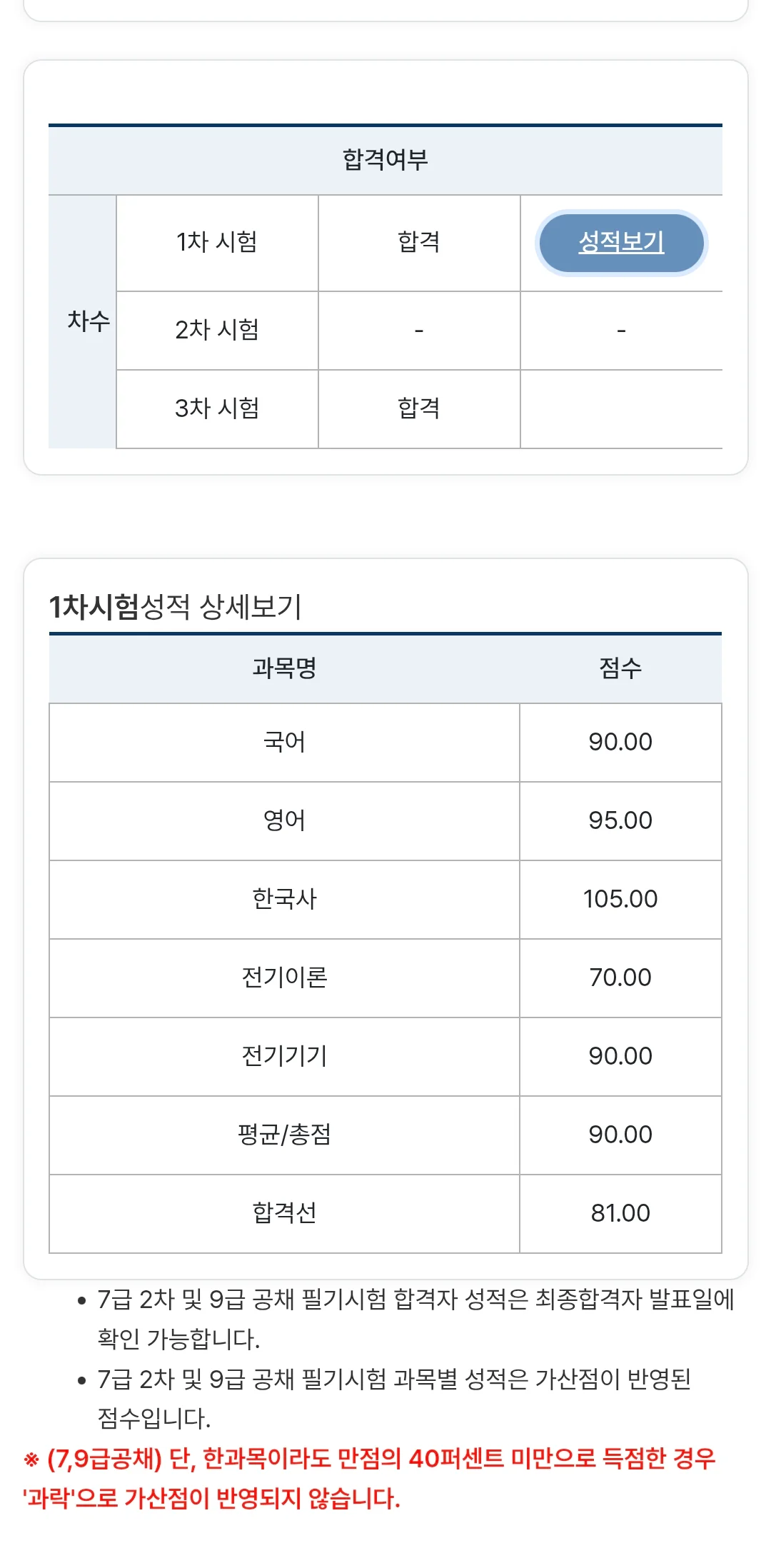The height and width of the screenshot is (1568, 771).
Task: Click the 1차시험성적 상세보기 heading
Action: point(176,607)
